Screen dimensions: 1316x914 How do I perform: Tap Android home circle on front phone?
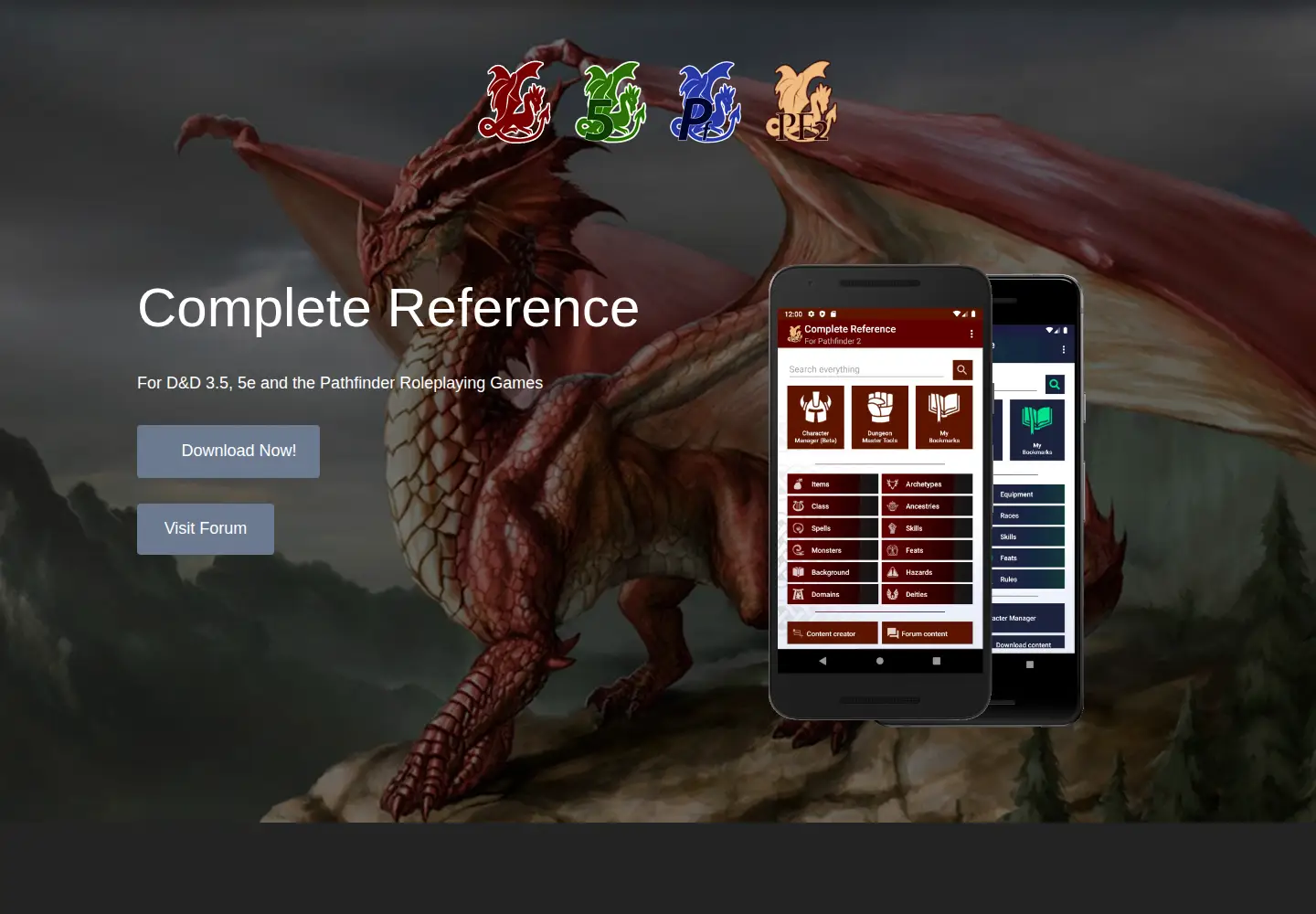[x=880, y=661]
